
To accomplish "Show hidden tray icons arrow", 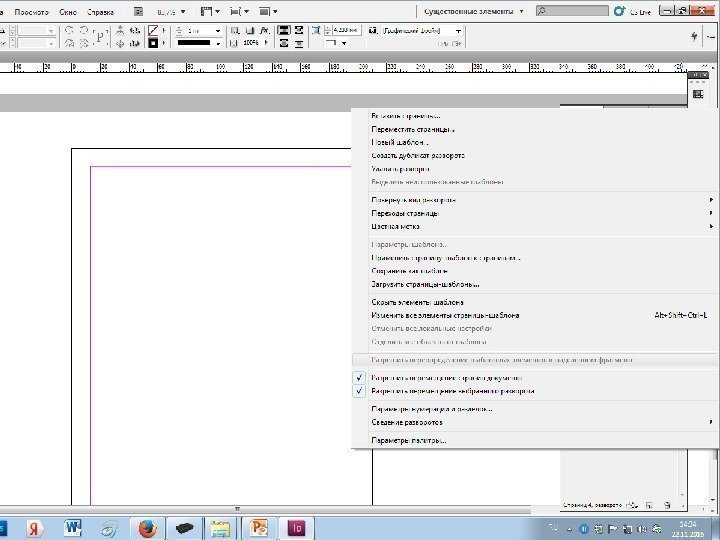I will (x=569, y=529).
